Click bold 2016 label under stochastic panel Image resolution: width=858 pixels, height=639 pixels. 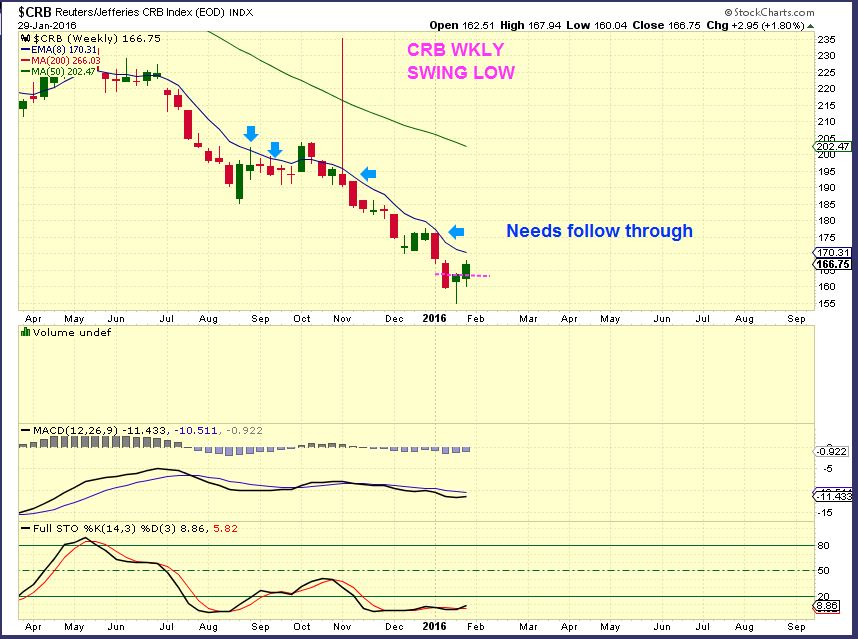pyautogui.click(x=434, y=626)
